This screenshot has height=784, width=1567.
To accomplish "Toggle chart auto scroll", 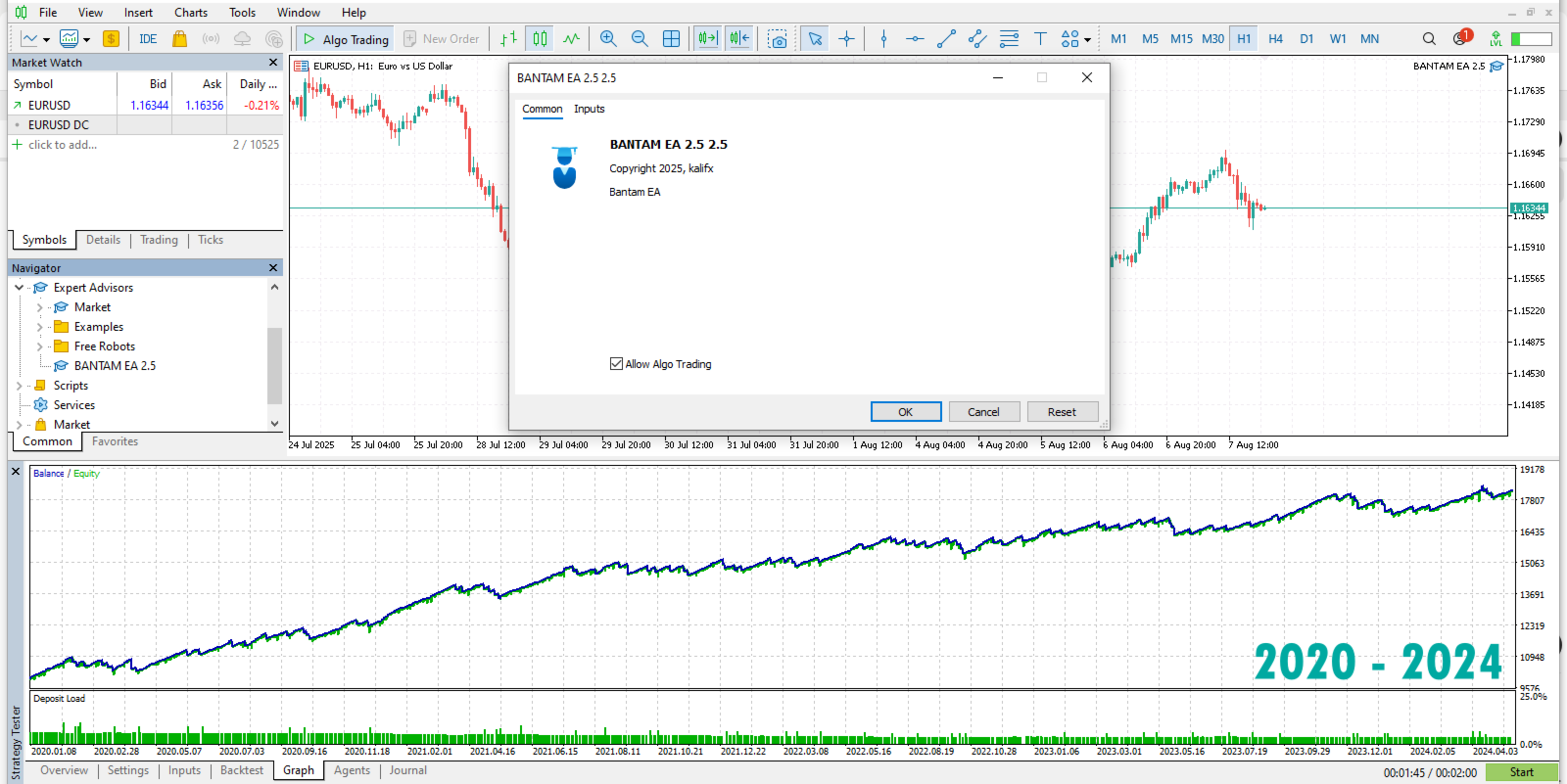I will (x=707, y=39).
